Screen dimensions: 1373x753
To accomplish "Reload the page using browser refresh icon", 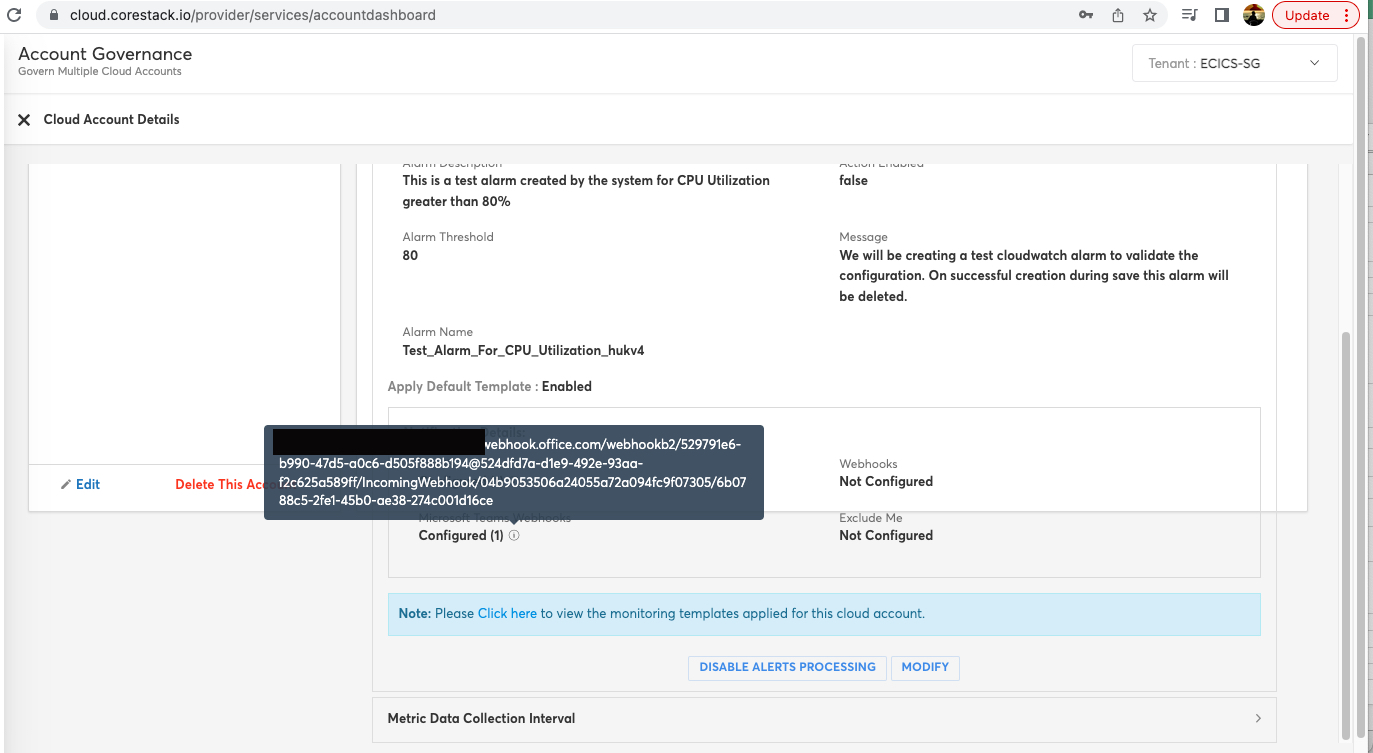I will [14, 15].
